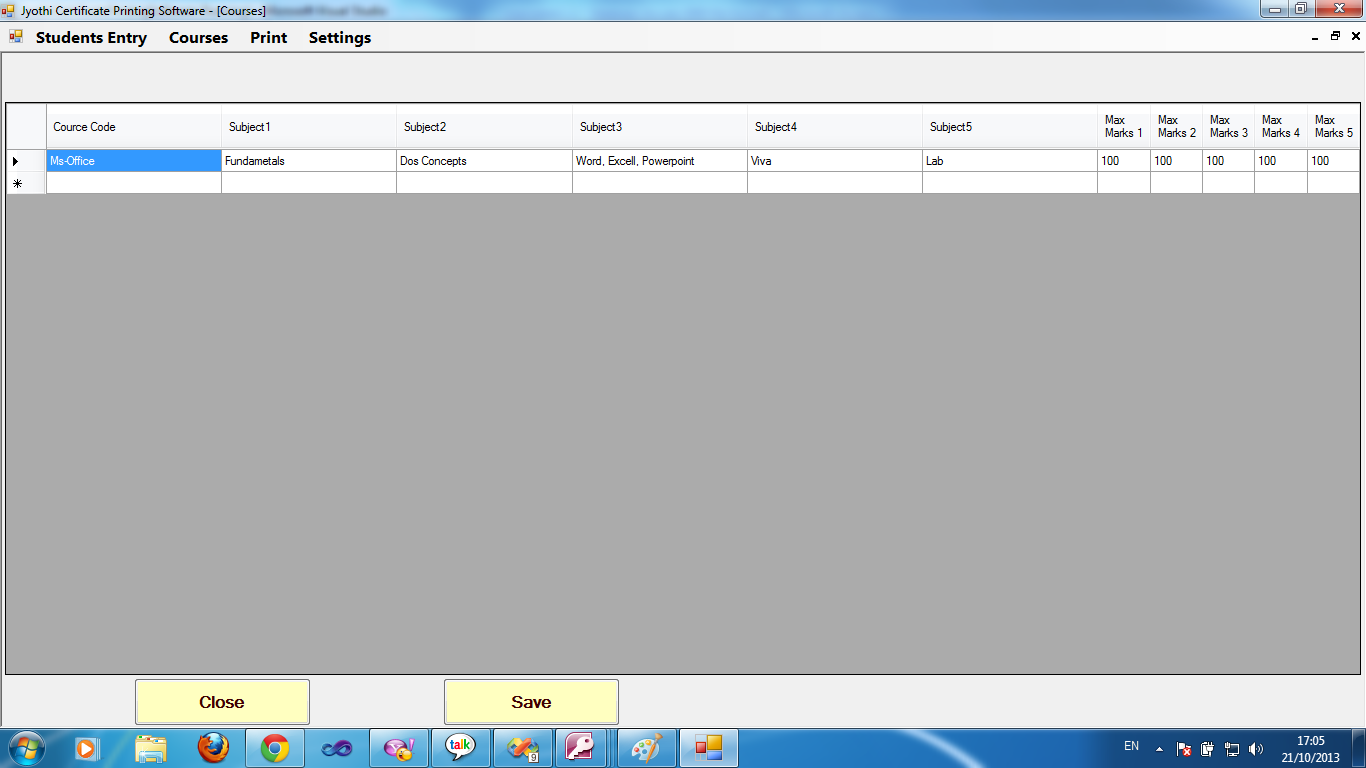Adjust the system volume control

(x=1257, y=747)
